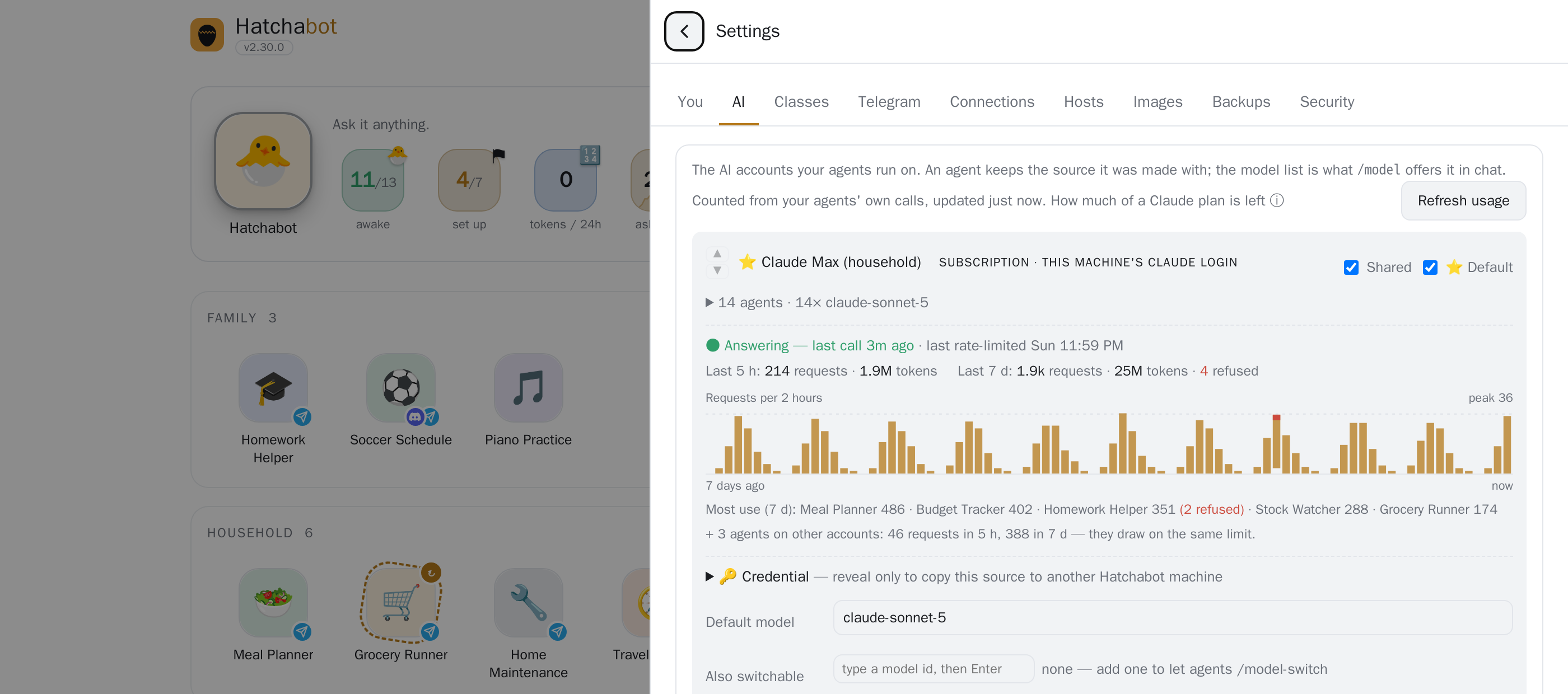
Task: Click the FAMILY 3 group heading
Action: pyautogui.click(x=242, y=317)
